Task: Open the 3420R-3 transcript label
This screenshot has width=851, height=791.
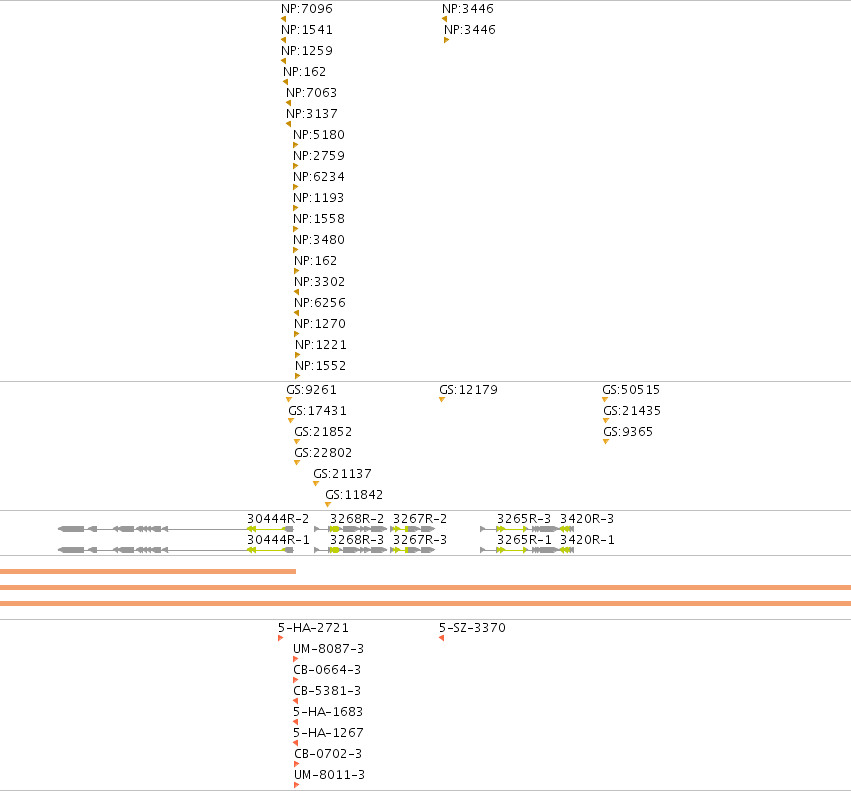Action: tap(587, 519)
